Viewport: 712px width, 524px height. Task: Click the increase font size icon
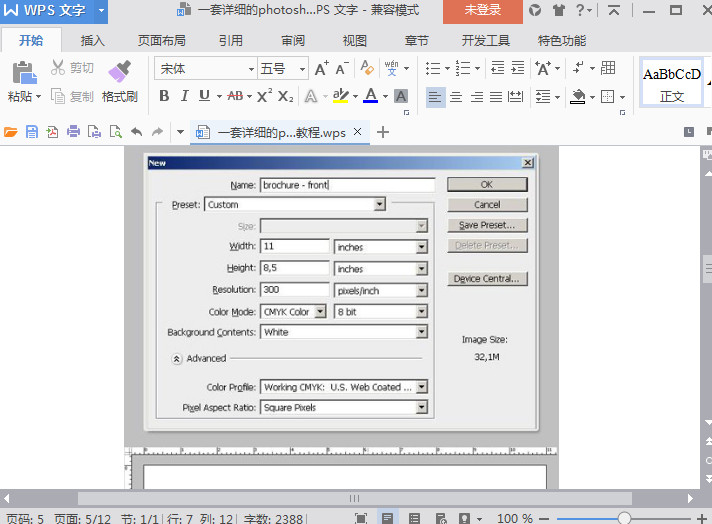321,68
